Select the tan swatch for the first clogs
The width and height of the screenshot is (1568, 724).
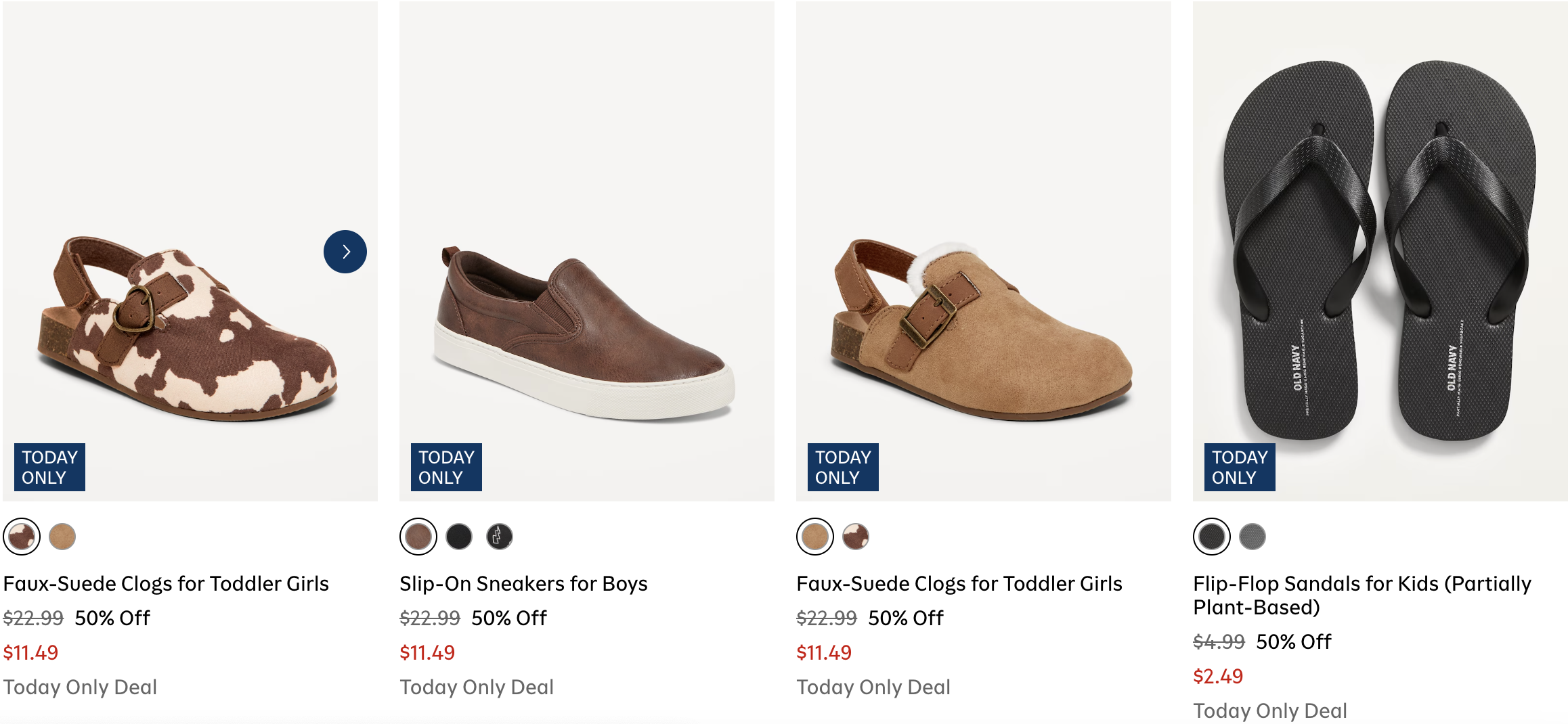[x=62, y=537]
